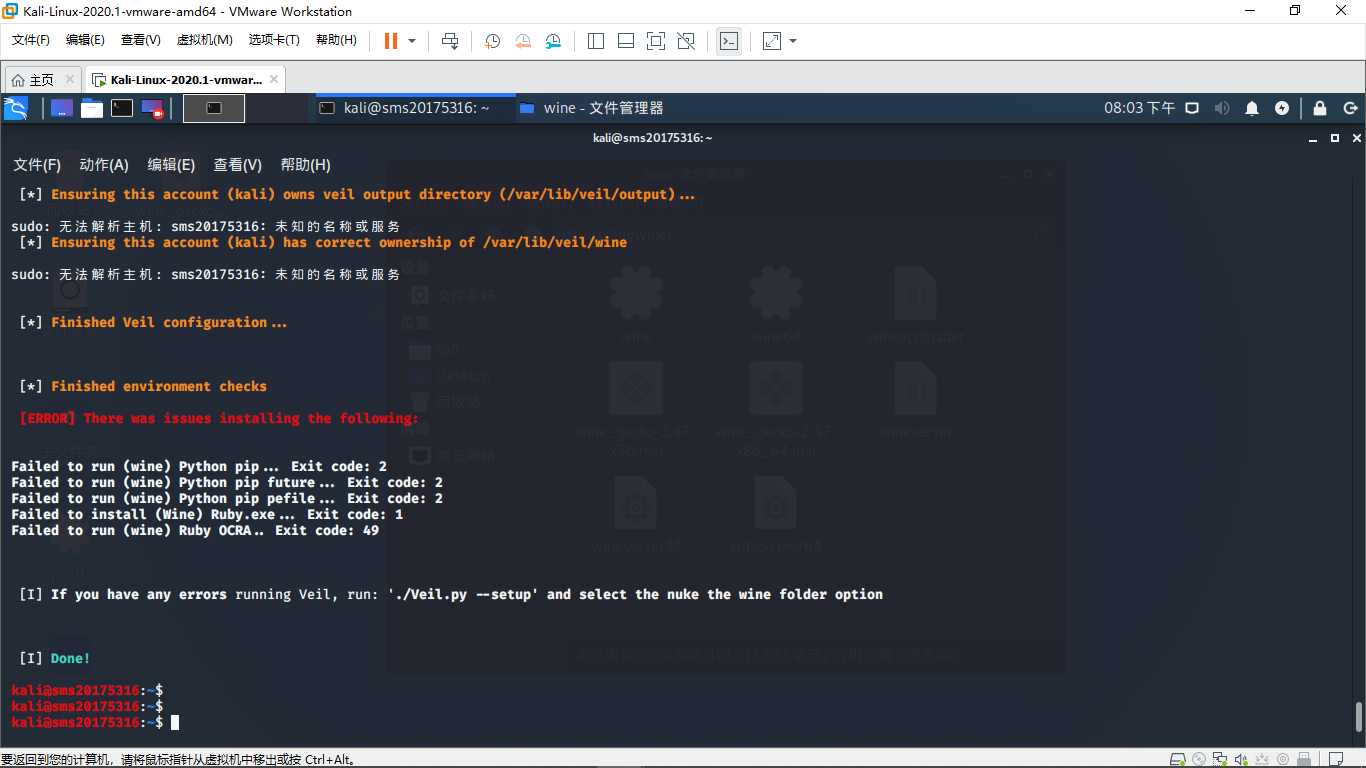
Task: Click the sound card status icon
Action: (x=1241, y=760)
